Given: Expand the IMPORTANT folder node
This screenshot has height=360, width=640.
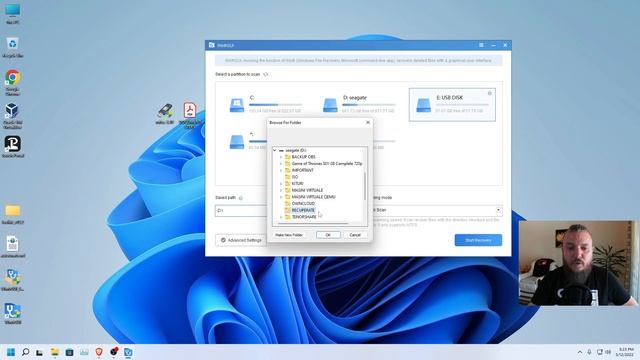Looking at the screenshot, I should [x=281, y=170].
